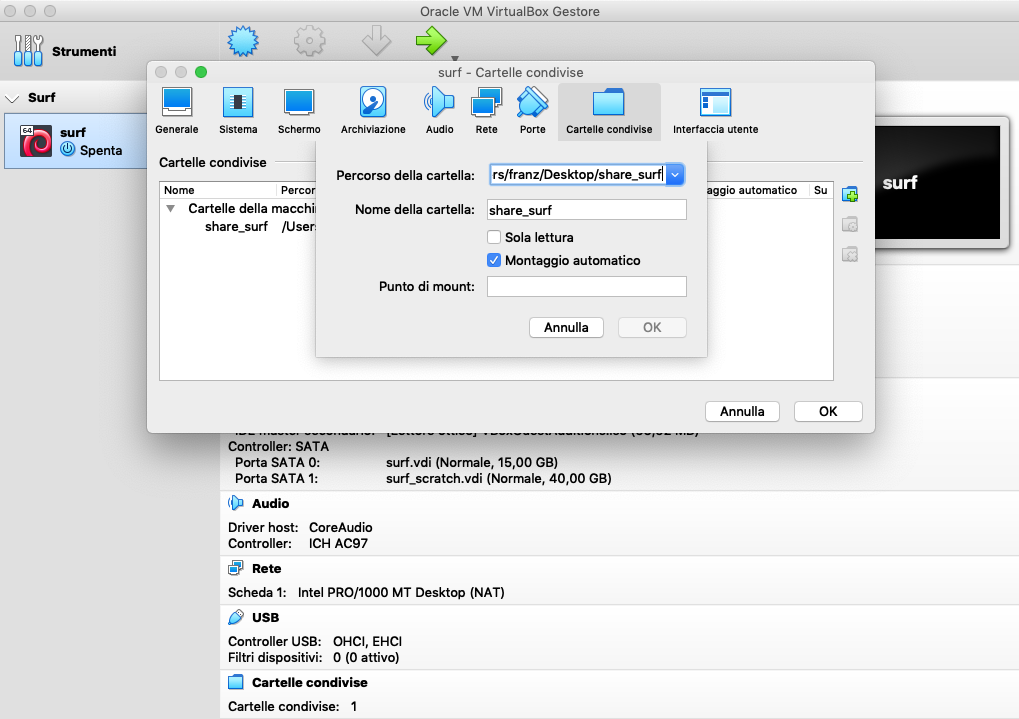Open the Audio settings section
Image resolution: width=1019 pixels, height=719 pixels.
[439, 111]
